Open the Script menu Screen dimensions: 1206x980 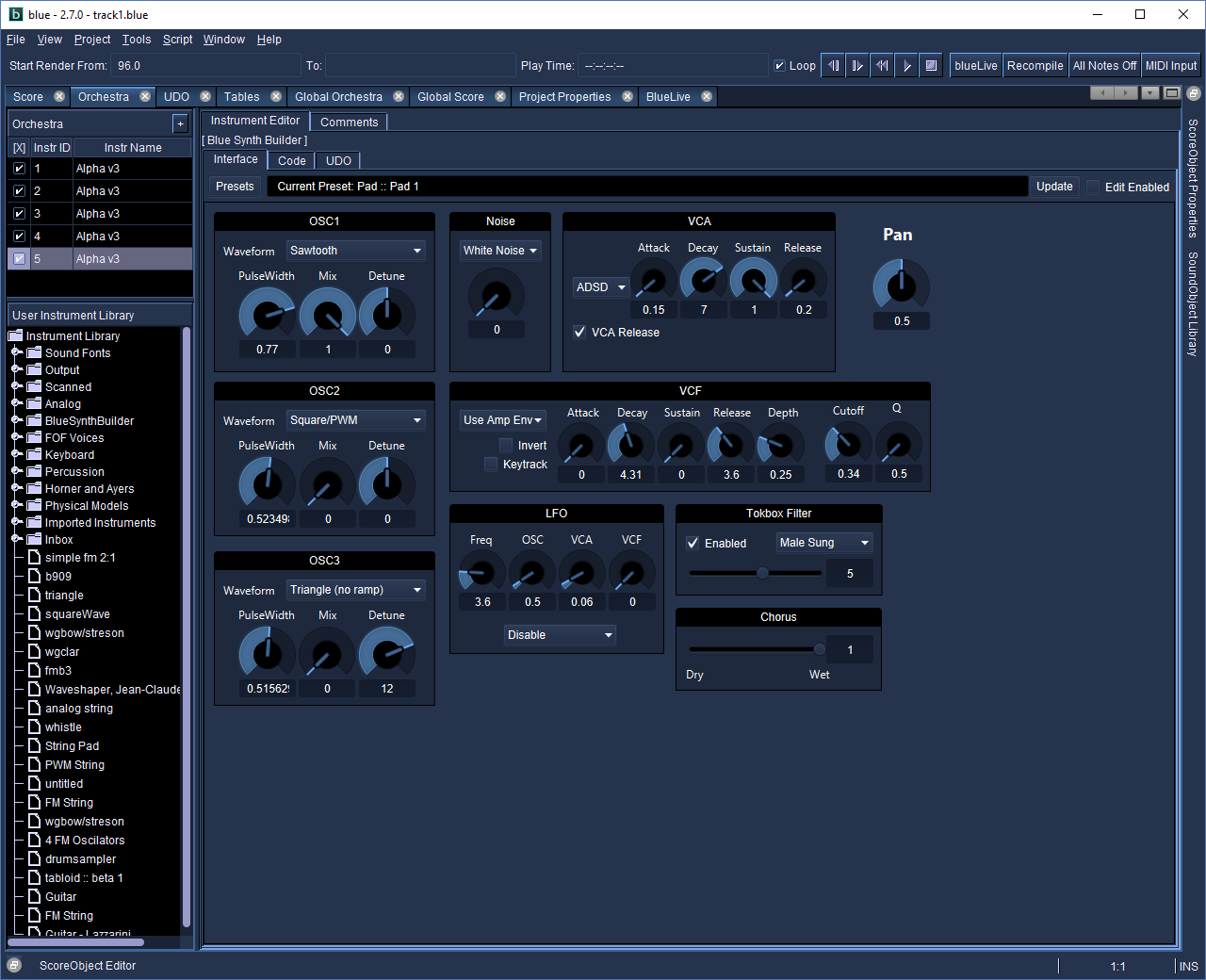[x=177, y=40]
